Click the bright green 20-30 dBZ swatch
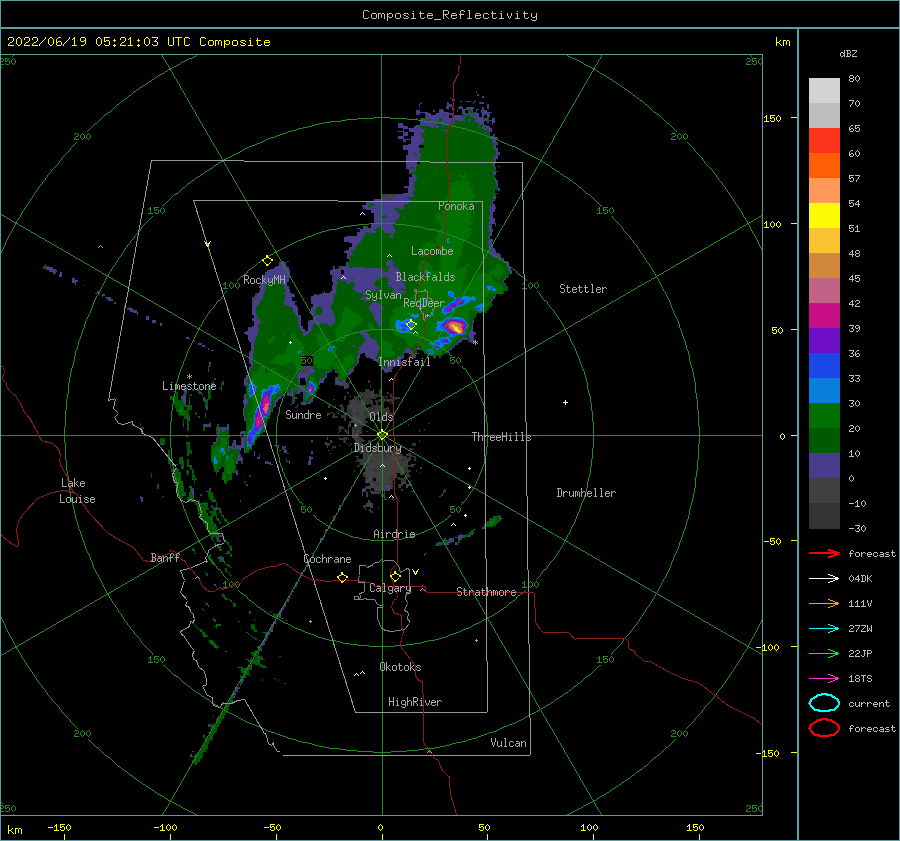900x841 pixels. (824, 416)
